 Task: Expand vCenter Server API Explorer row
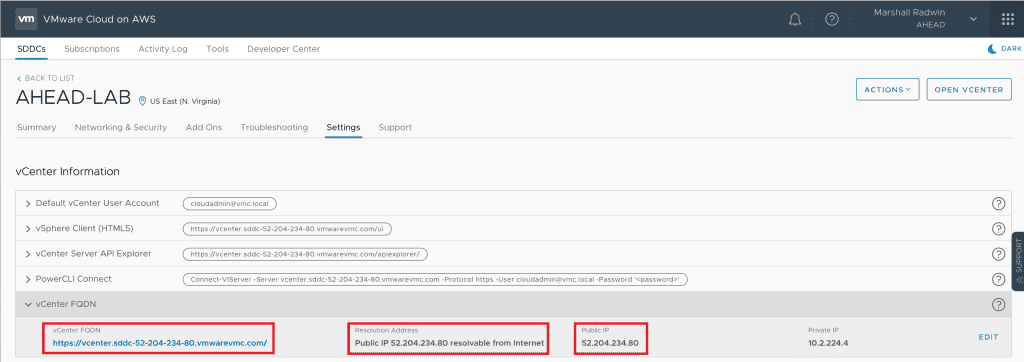click(28, 254)
